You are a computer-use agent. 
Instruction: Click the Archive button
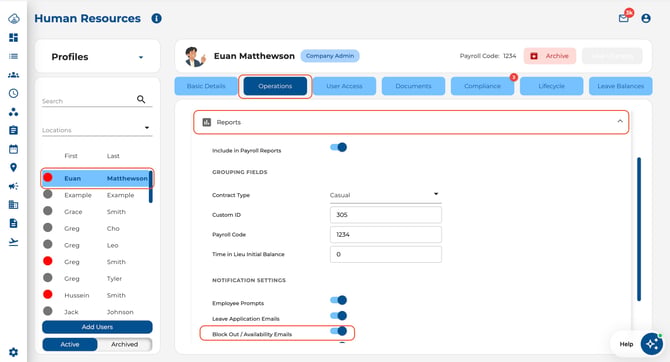(x=550, y=56)
